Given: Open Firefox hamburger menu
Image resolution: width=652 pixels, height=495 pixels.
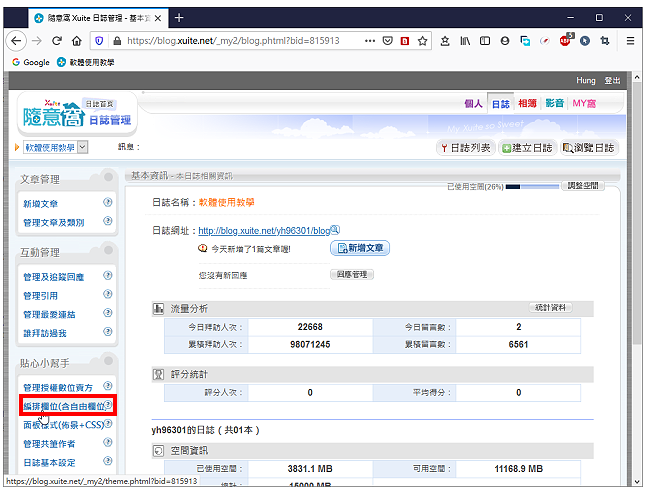Looking at the screenshot, I should 630,41.
